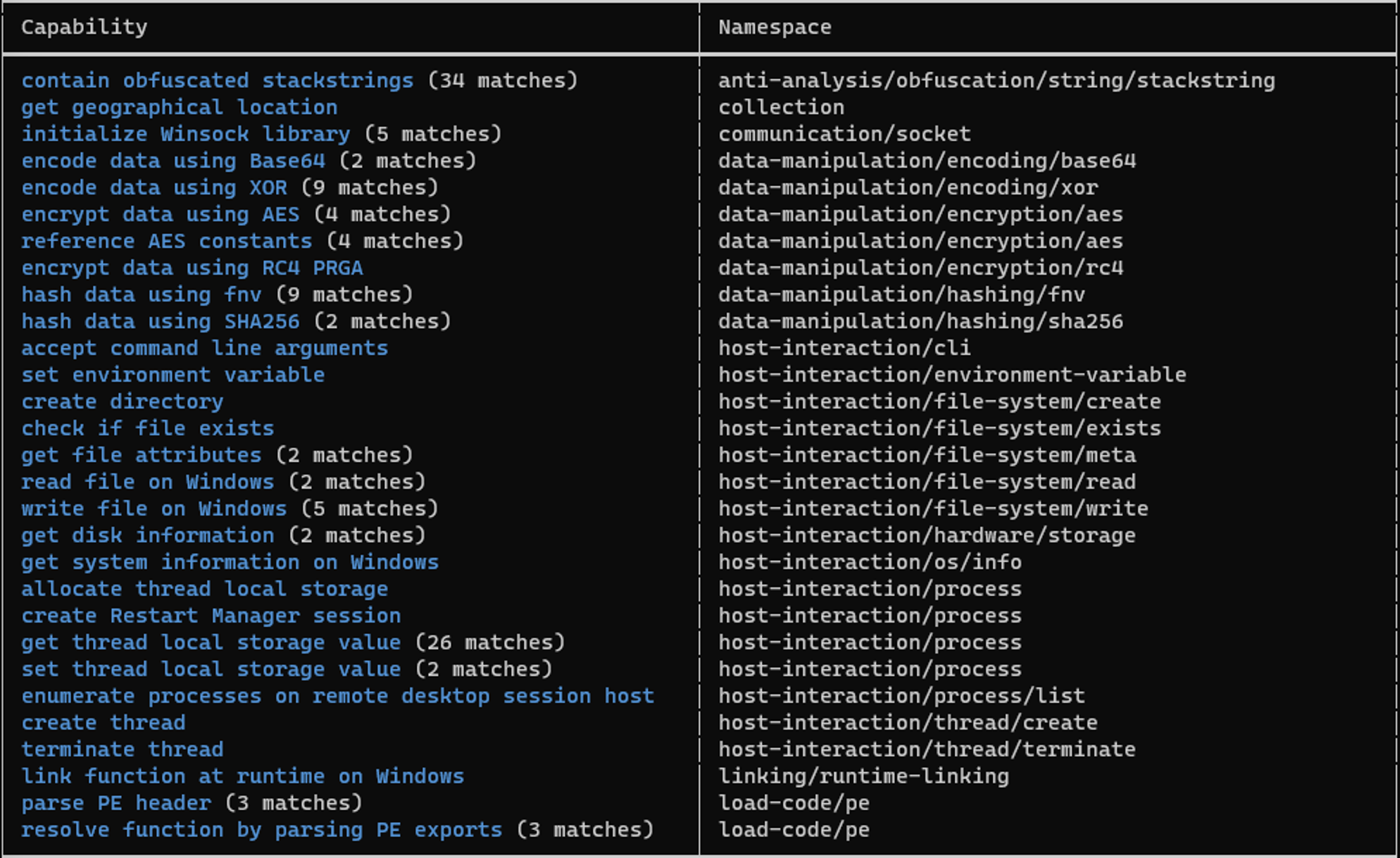This screenshot has width=1400, height=858.
Task: Click the 'Capability' column header
Action: pos(84,27)
